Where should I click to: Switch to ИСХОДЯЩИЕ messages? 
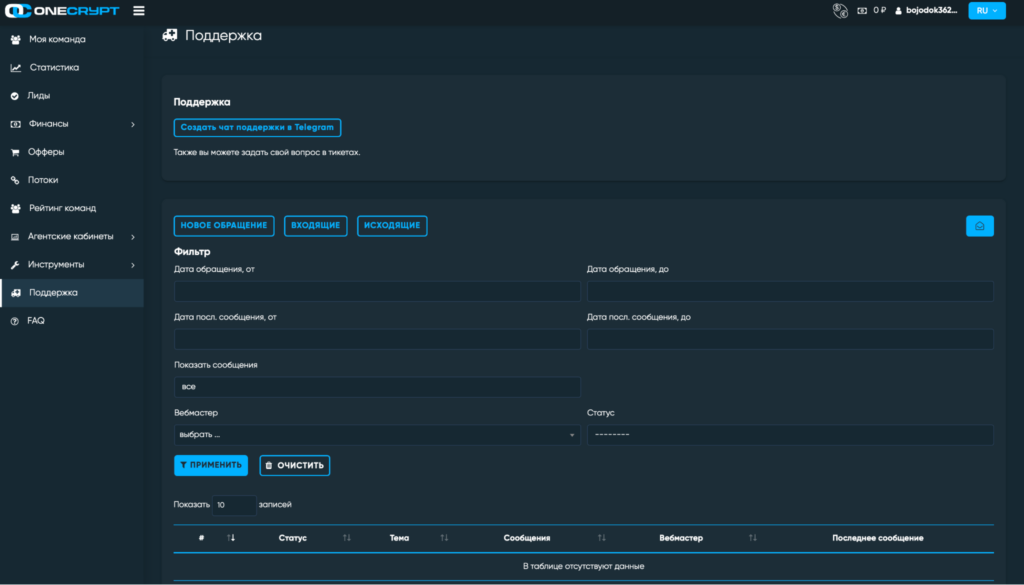tap(392, 225)
